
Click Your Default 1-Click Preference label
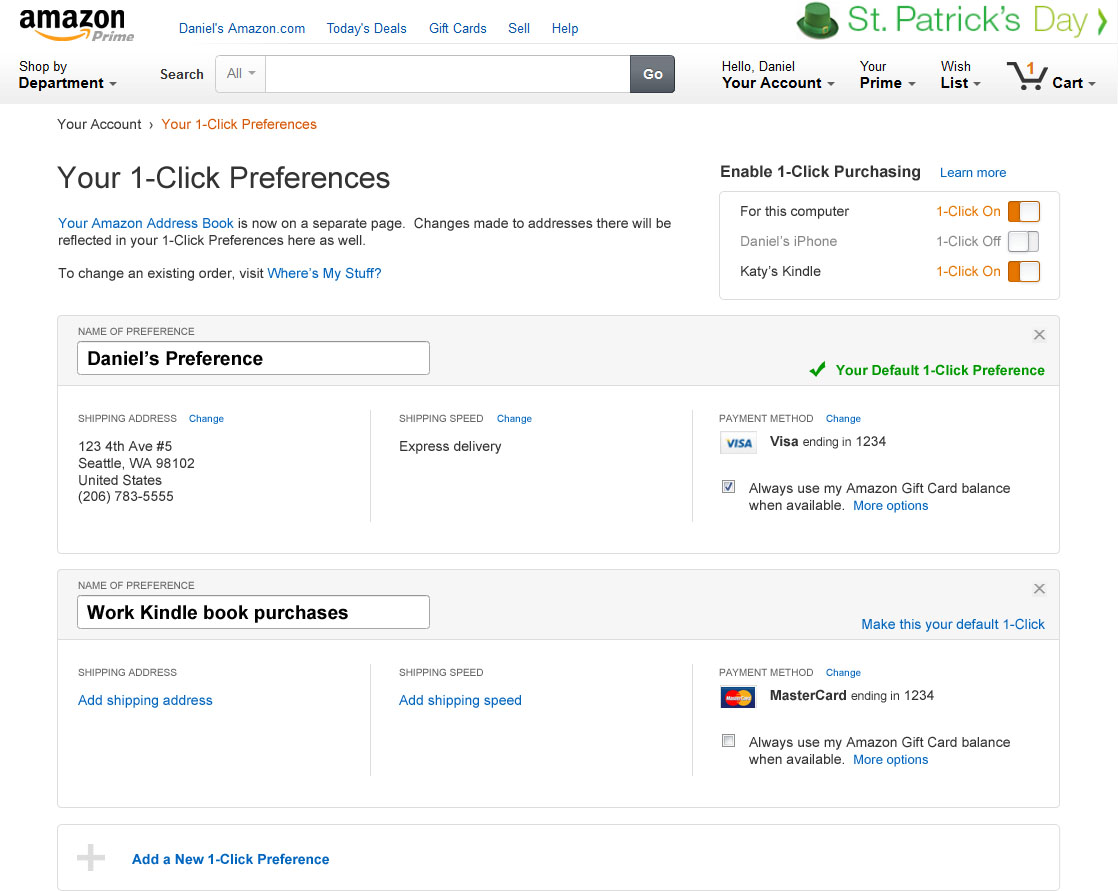940,370
